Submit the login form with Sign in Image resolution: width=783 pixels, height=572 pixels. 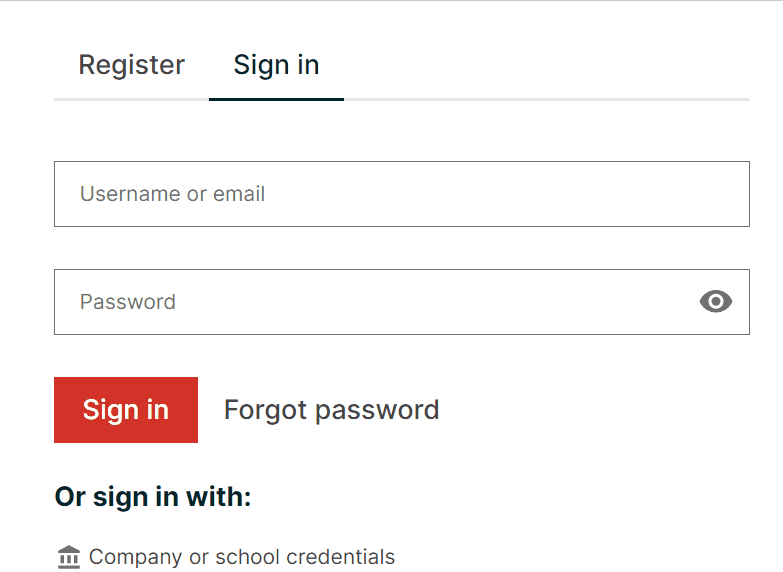point(126,410)
